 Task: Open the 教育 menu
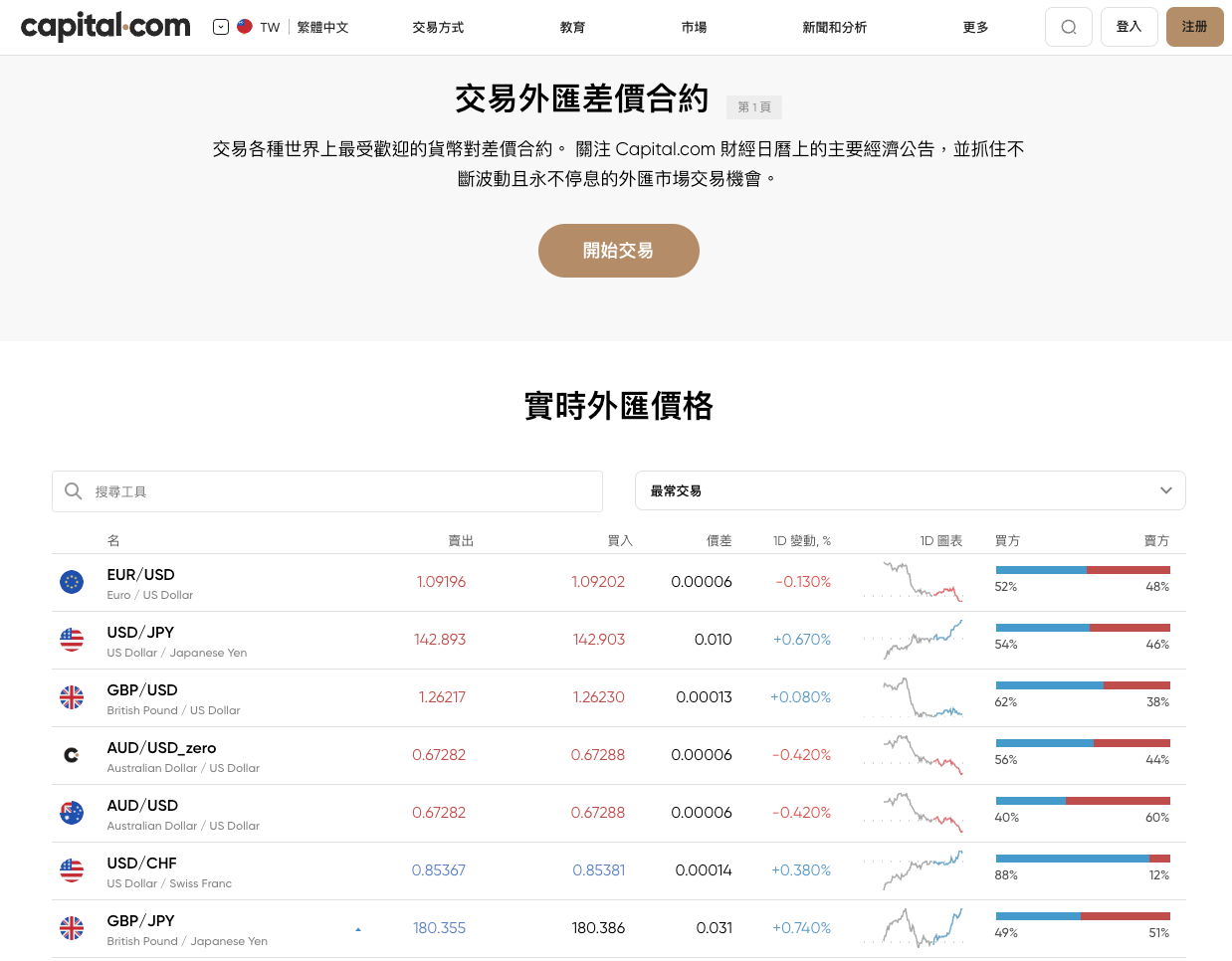572,28
